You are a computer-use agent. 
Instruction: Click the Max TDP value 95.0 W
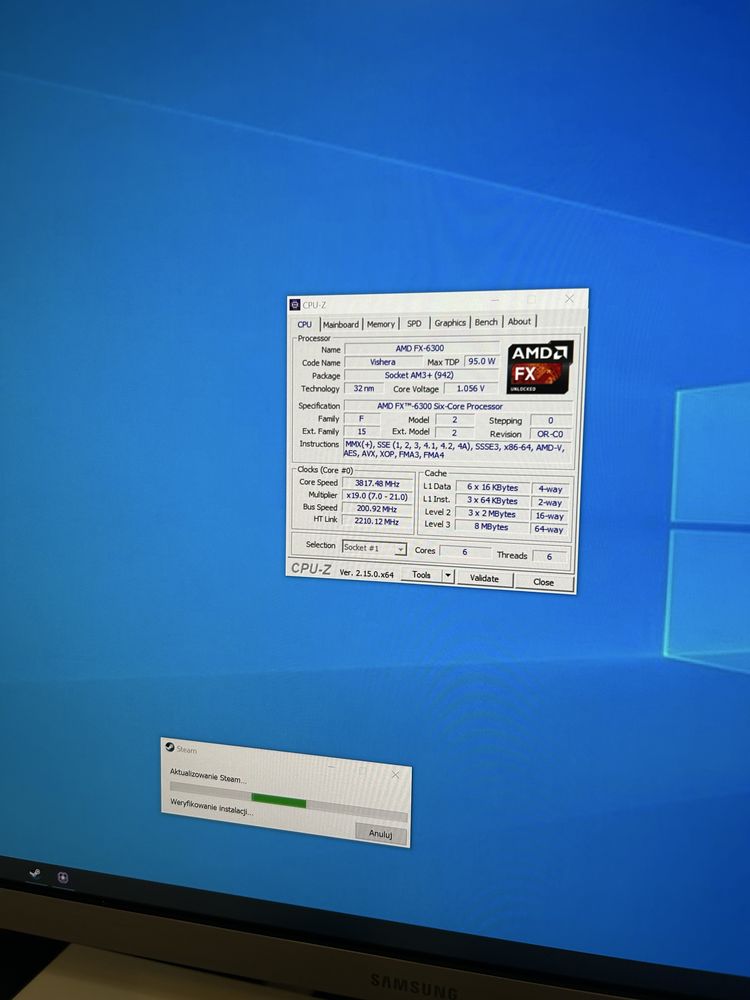click(x=481, y=361)
